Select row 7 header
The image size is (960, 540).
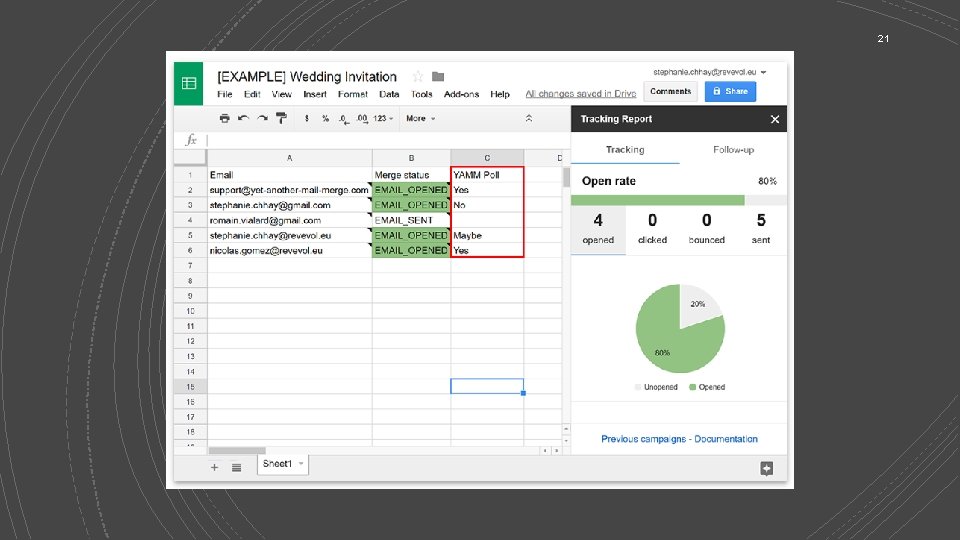190,266
